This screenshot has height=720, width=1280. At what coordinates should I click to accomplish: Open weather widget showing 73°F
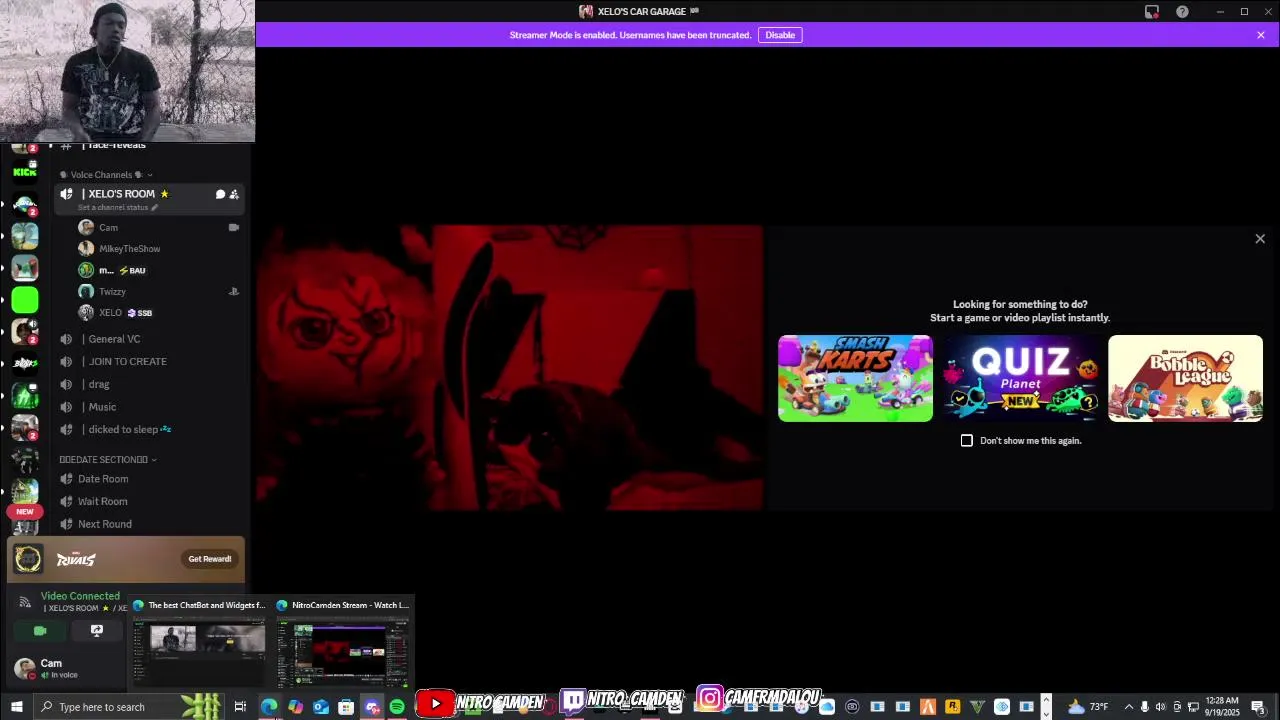(x=1088, y=707)
